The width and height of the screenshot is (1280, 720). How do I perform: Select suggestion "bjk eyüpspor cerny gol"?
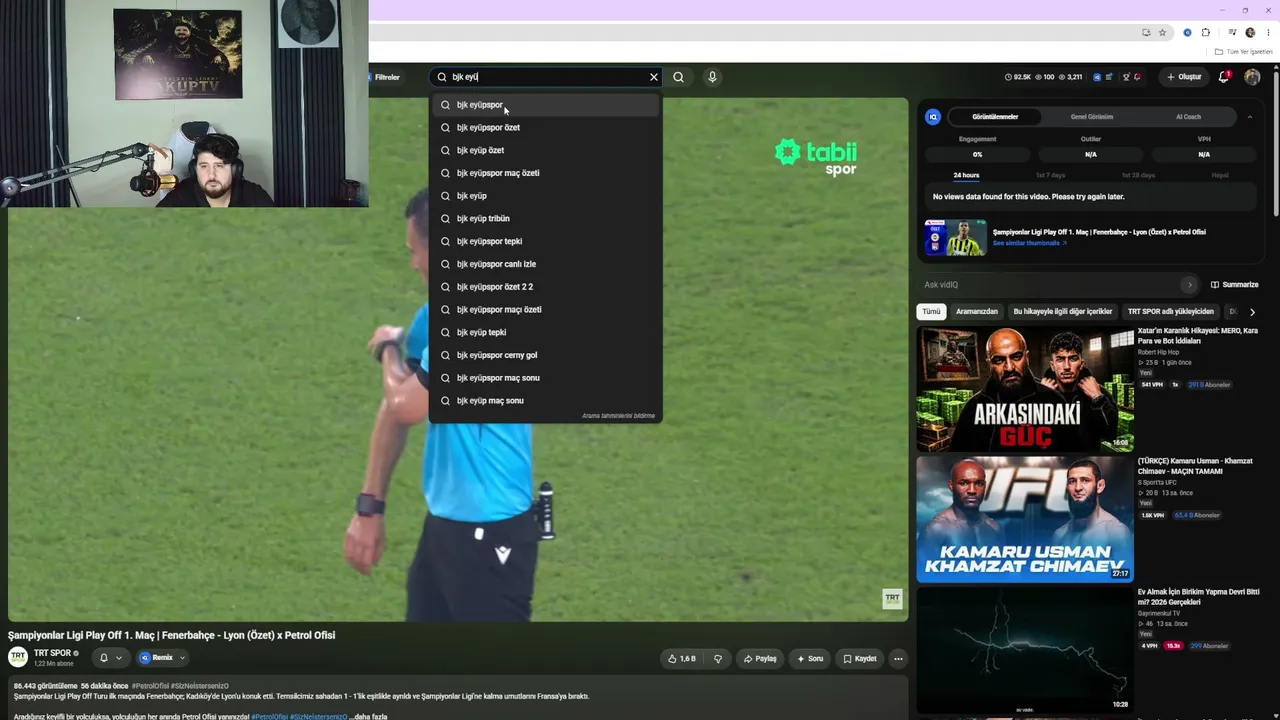[x=546, y=355]
